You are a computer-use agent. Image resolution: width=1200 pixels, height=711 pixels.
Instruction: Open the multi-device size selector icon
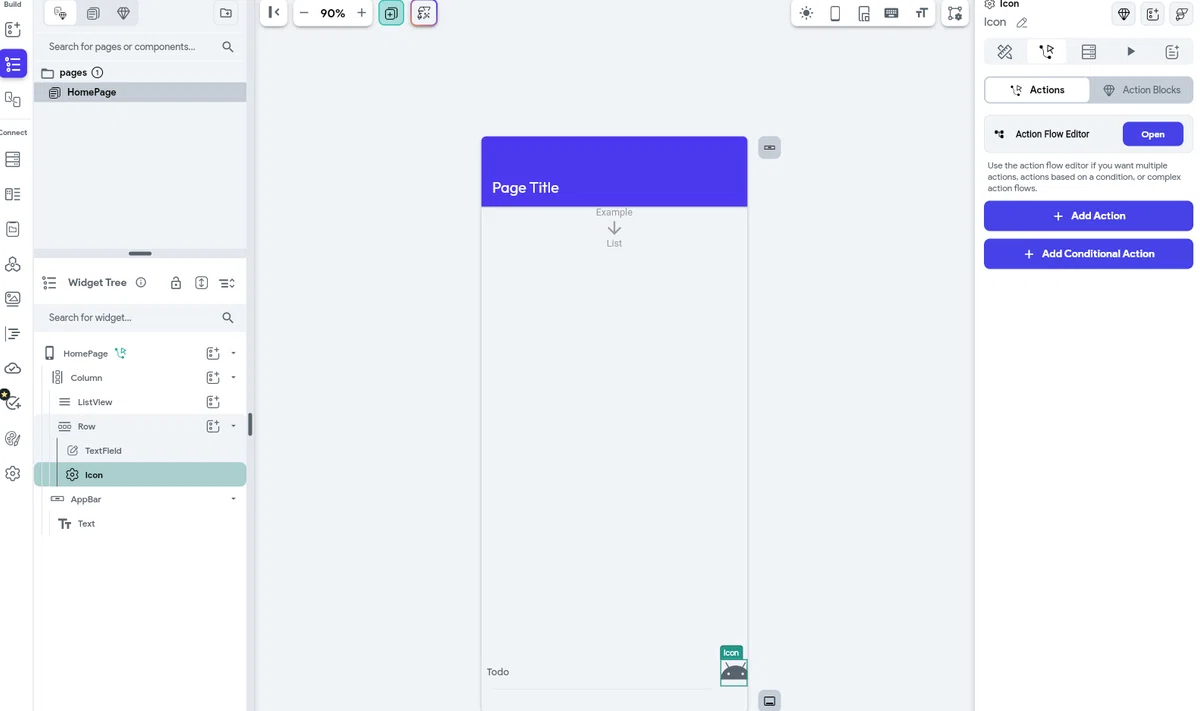(864, 13)
